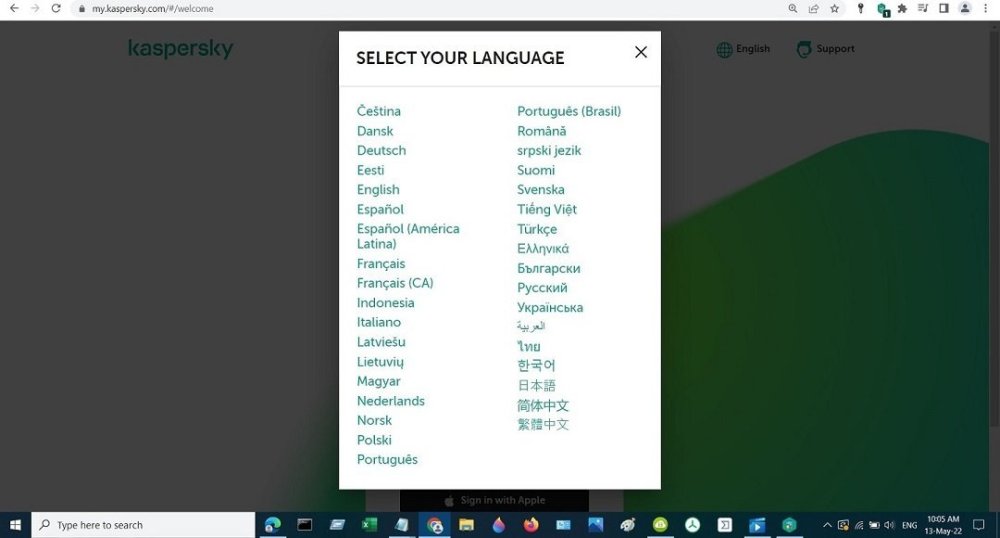Click Support link in header
Viewport: 1000px width, 538px height.
pos(835,48)
